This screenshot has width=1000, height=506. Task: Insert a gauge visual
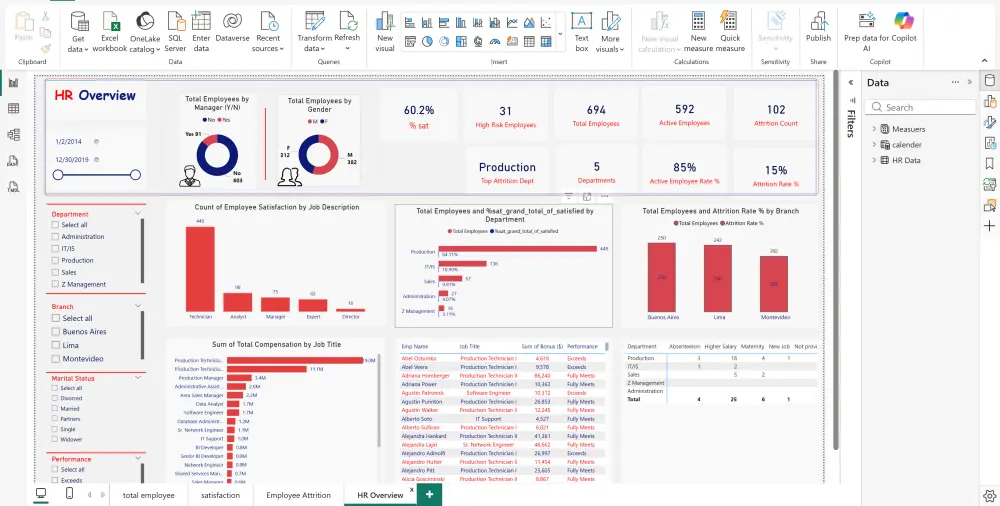[x=495, y=41]
